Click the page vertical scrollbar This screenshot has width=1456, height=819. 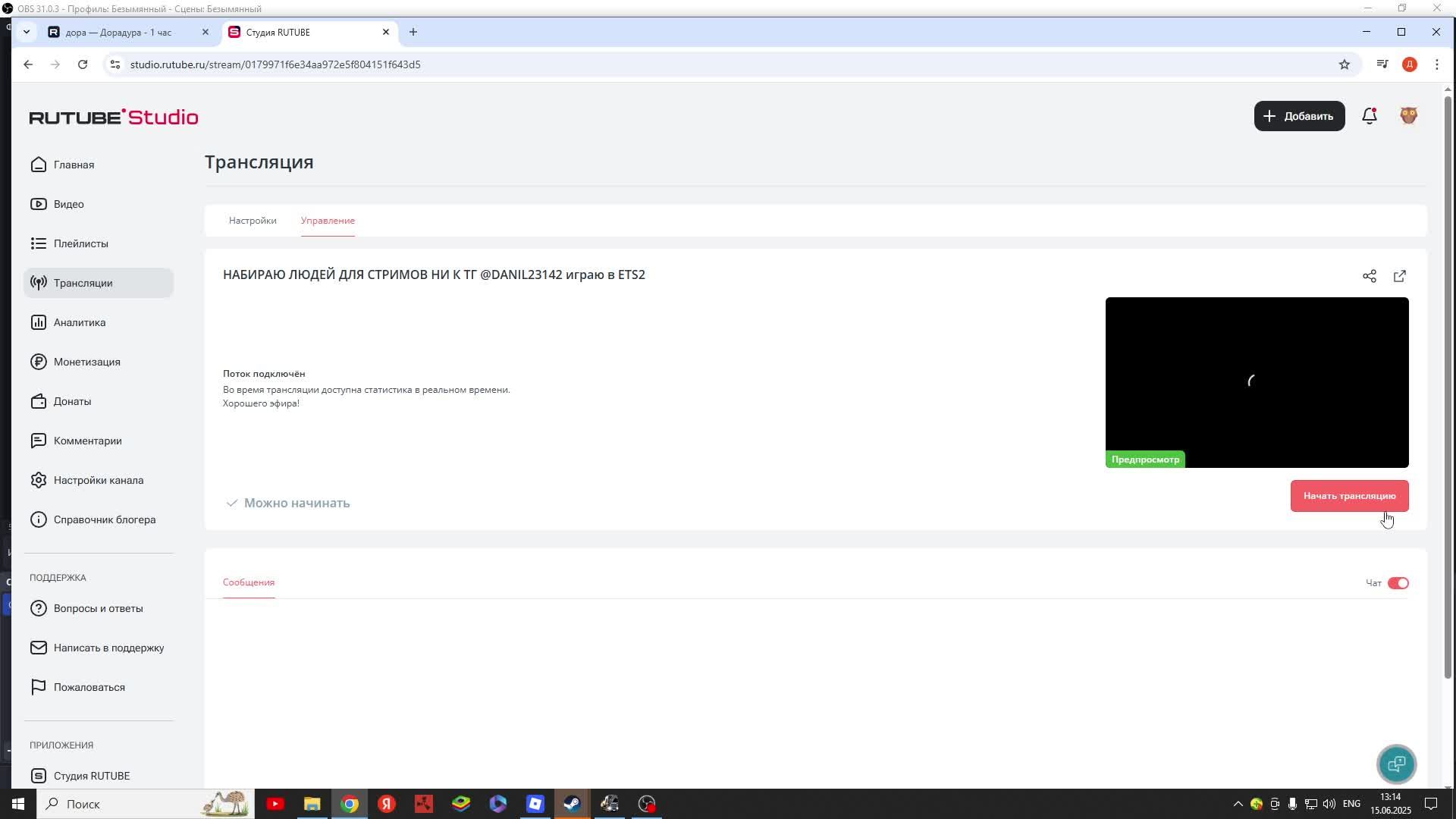tap(1448, 387)
